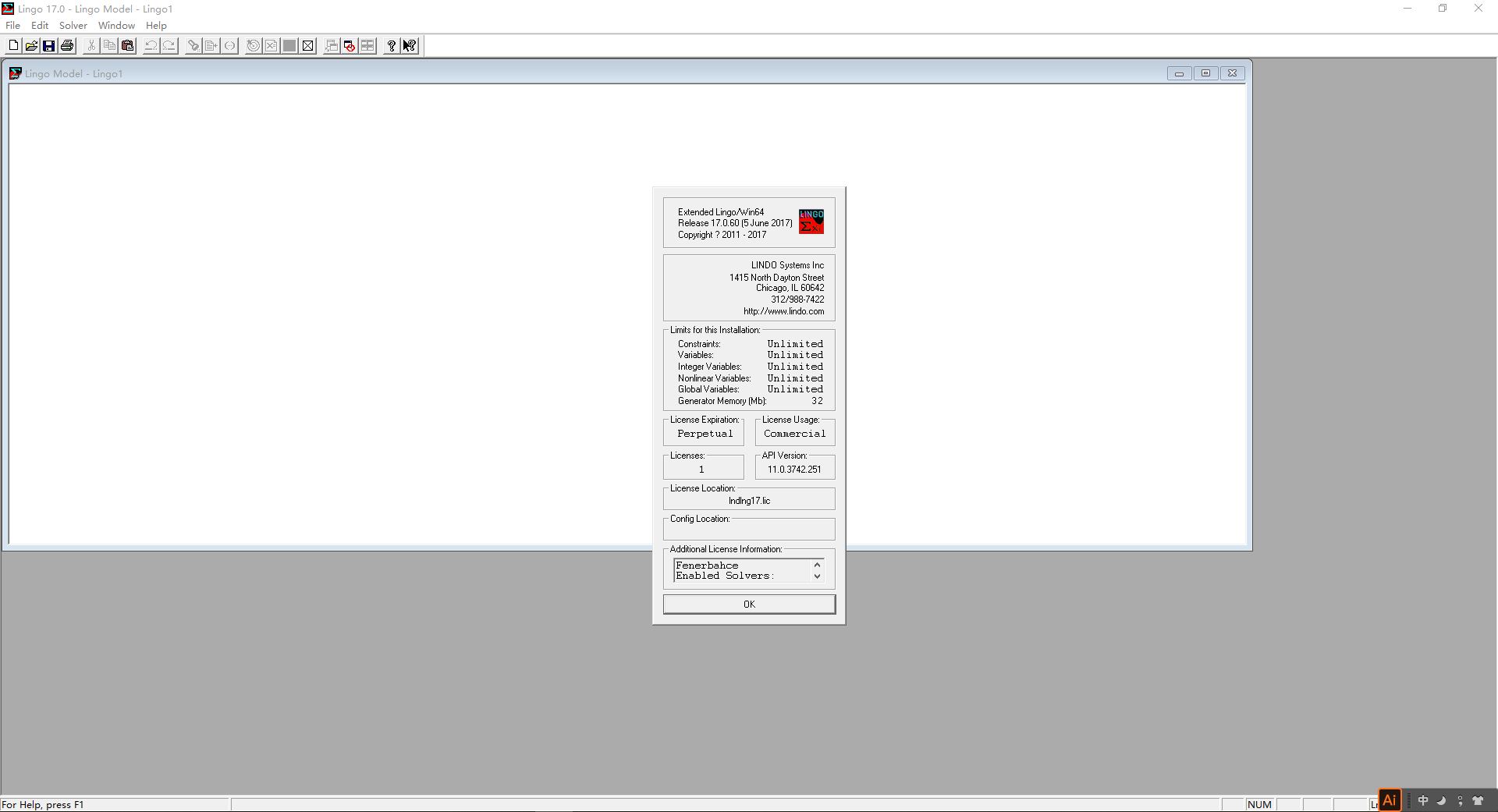Toggle punctuation mode in the IME bar
This screenshot has width=1498, height=812.
tap(1460, 801)
